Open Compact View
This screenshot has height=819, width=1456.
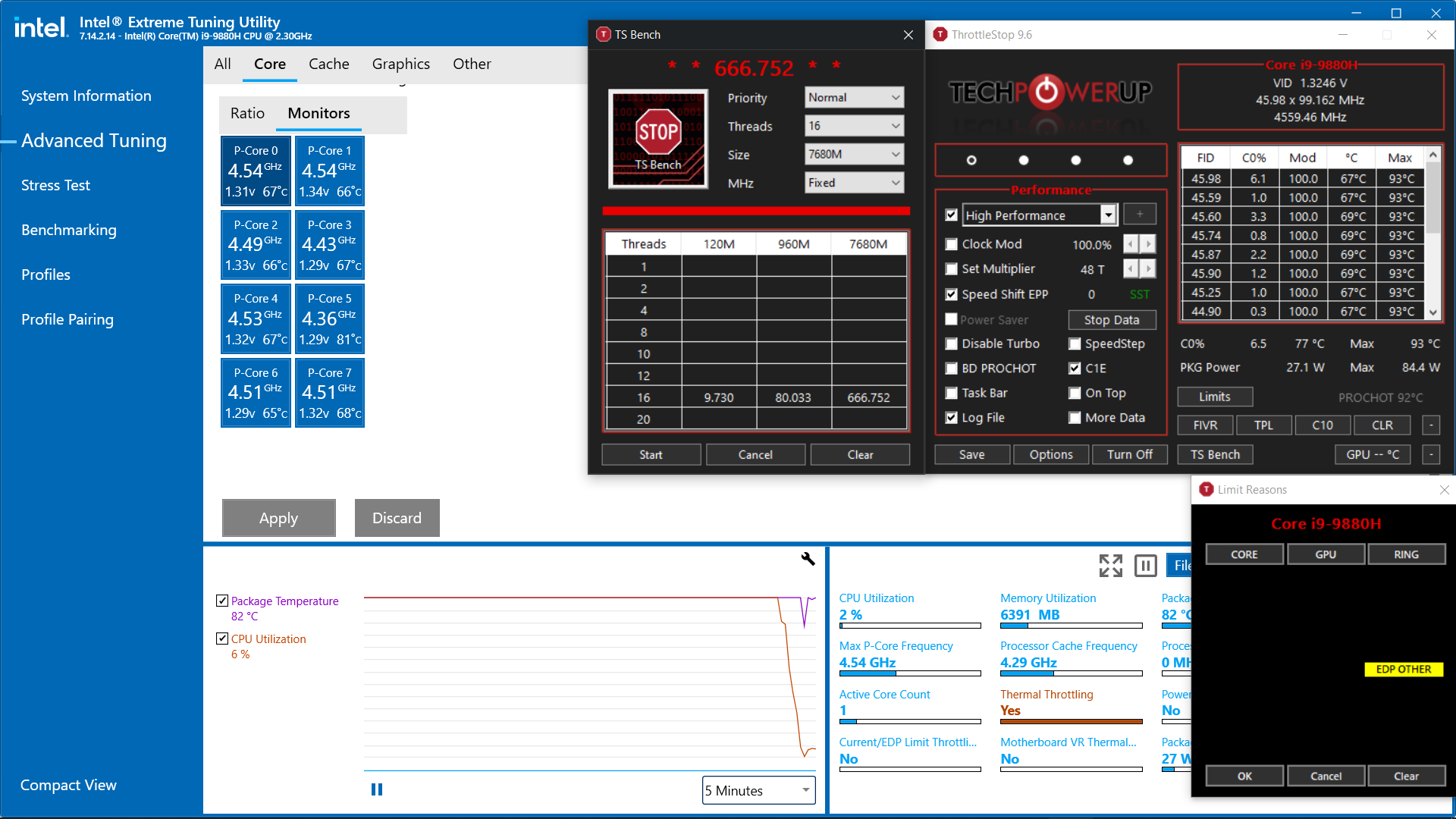pos(68,785)
